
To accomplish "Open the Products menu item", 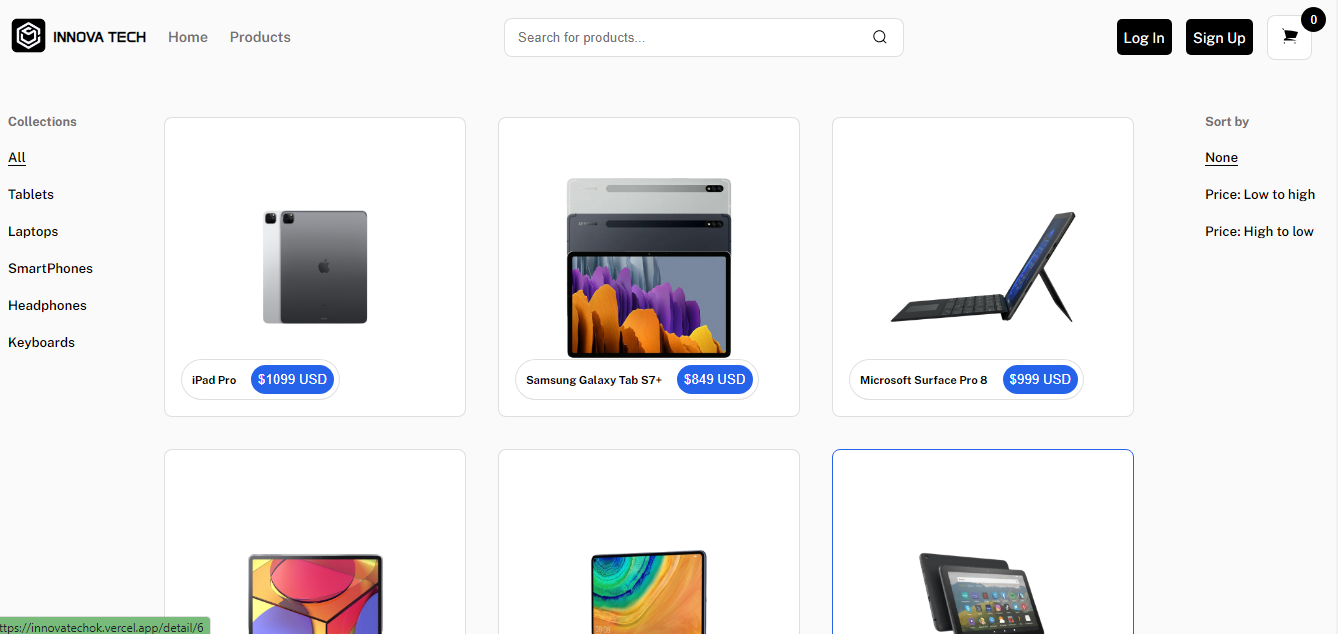I will click(x=260, y=37).
